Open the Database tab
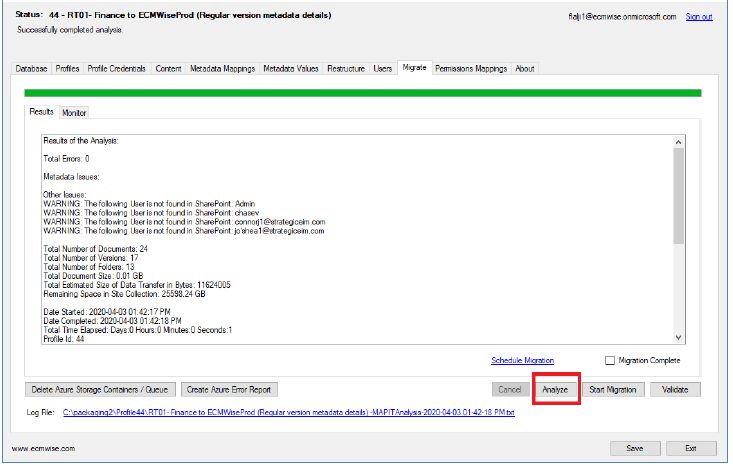The image size is (733, 466). click(32, 69)
